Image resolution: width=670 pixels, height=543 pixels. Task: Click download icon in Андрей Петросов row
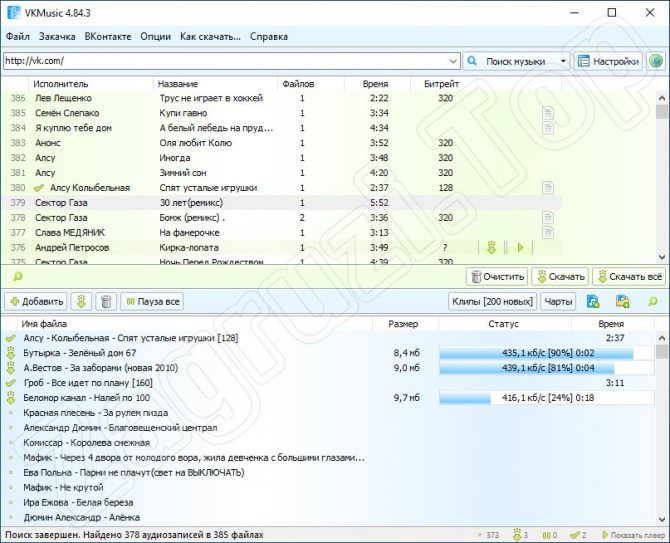492,247
